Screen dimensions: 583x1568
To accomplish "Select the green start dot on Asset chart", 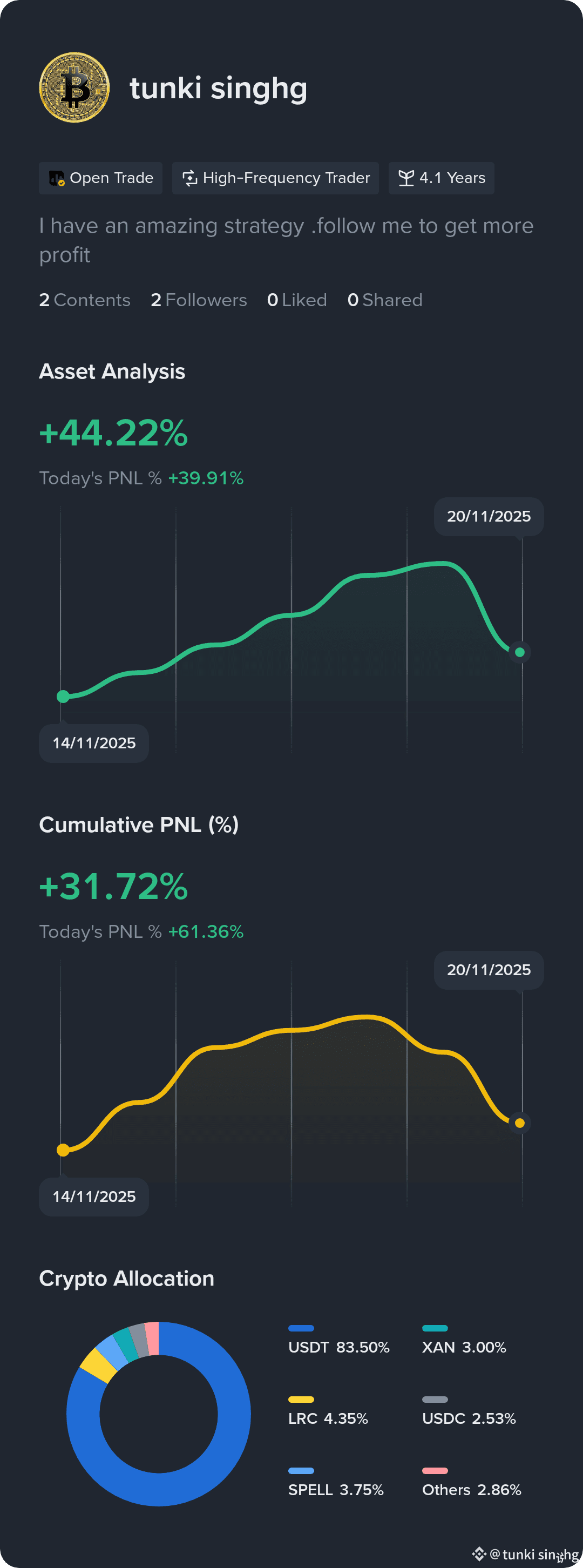I will click(63, 697).
